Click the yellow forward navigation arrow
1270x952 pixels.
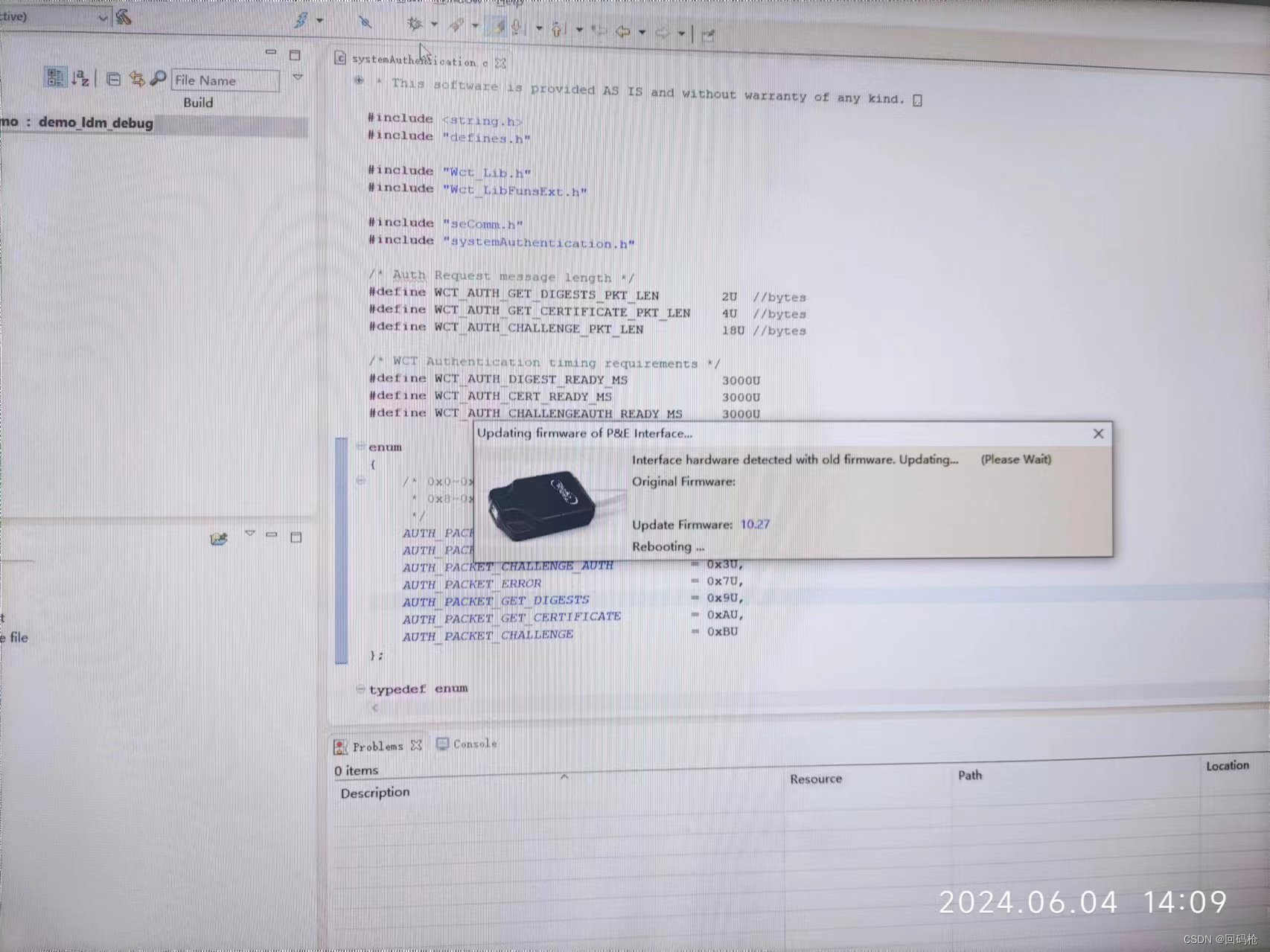click(x=664, y=33)
